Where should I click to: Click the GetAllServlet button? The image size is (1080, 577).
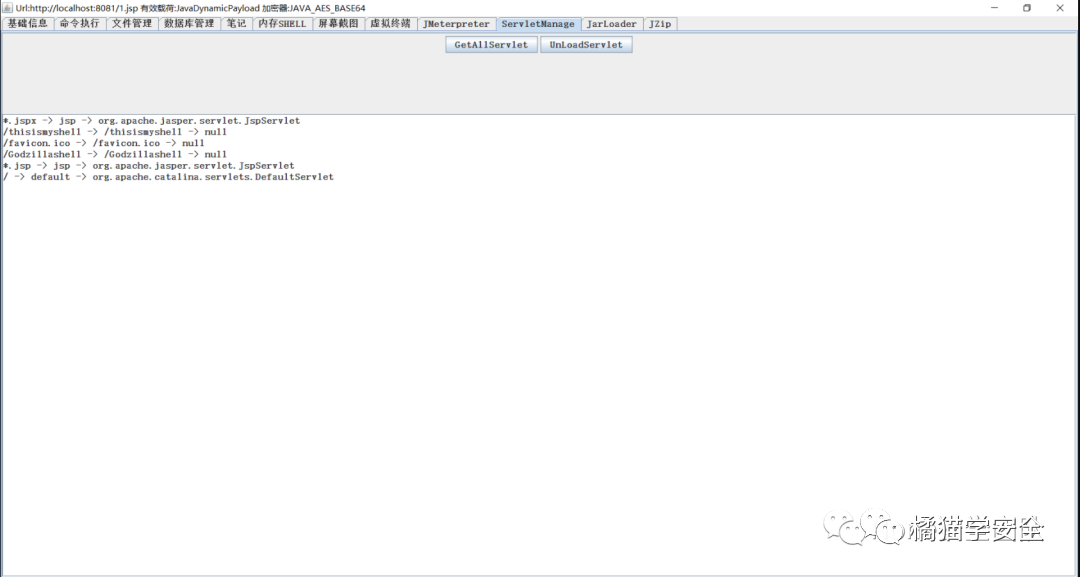491,45
